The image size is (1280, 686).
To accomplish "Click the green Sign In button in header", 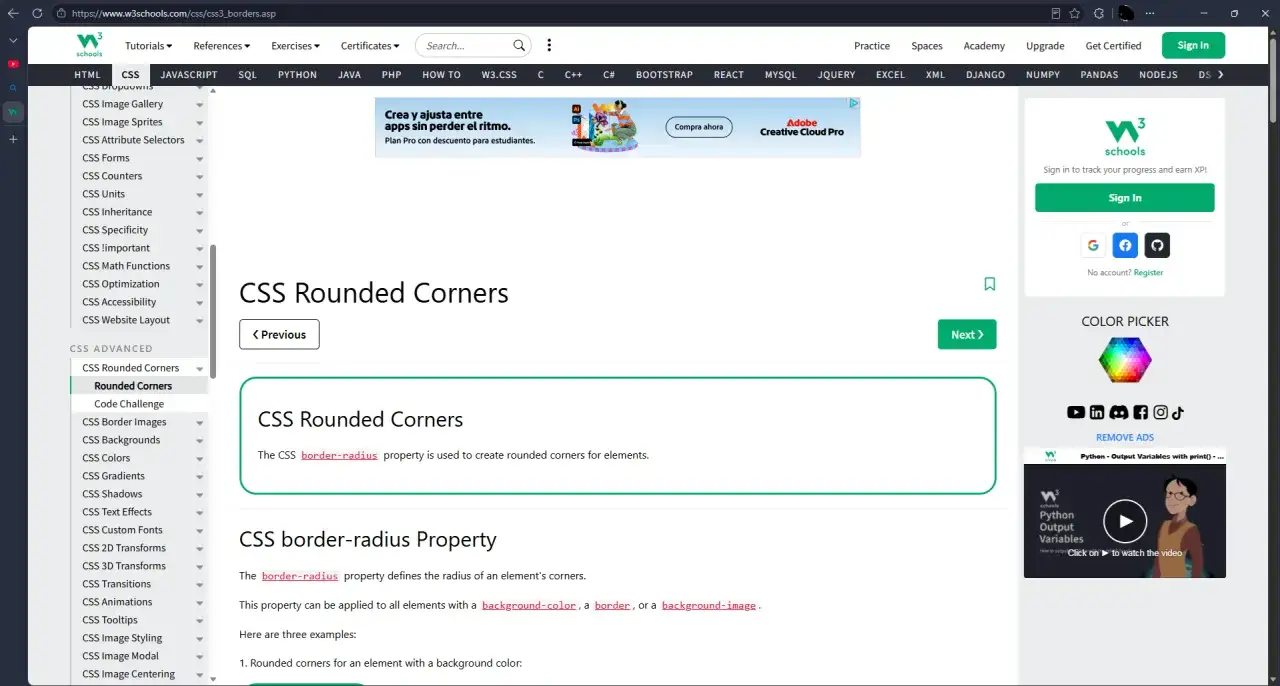I will pos(1193,45).
